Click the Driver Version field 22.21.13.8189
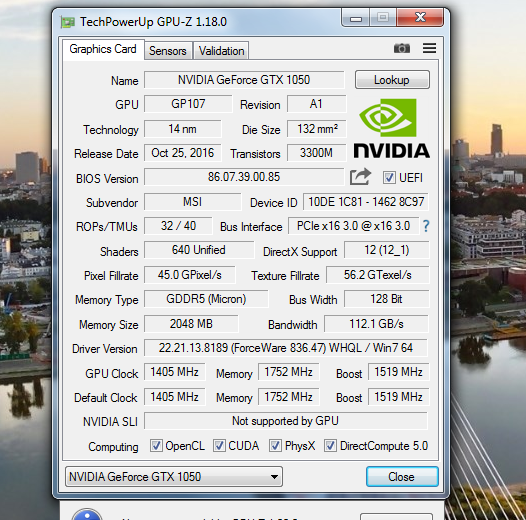The image size is (526, 520). coord(286,348)
